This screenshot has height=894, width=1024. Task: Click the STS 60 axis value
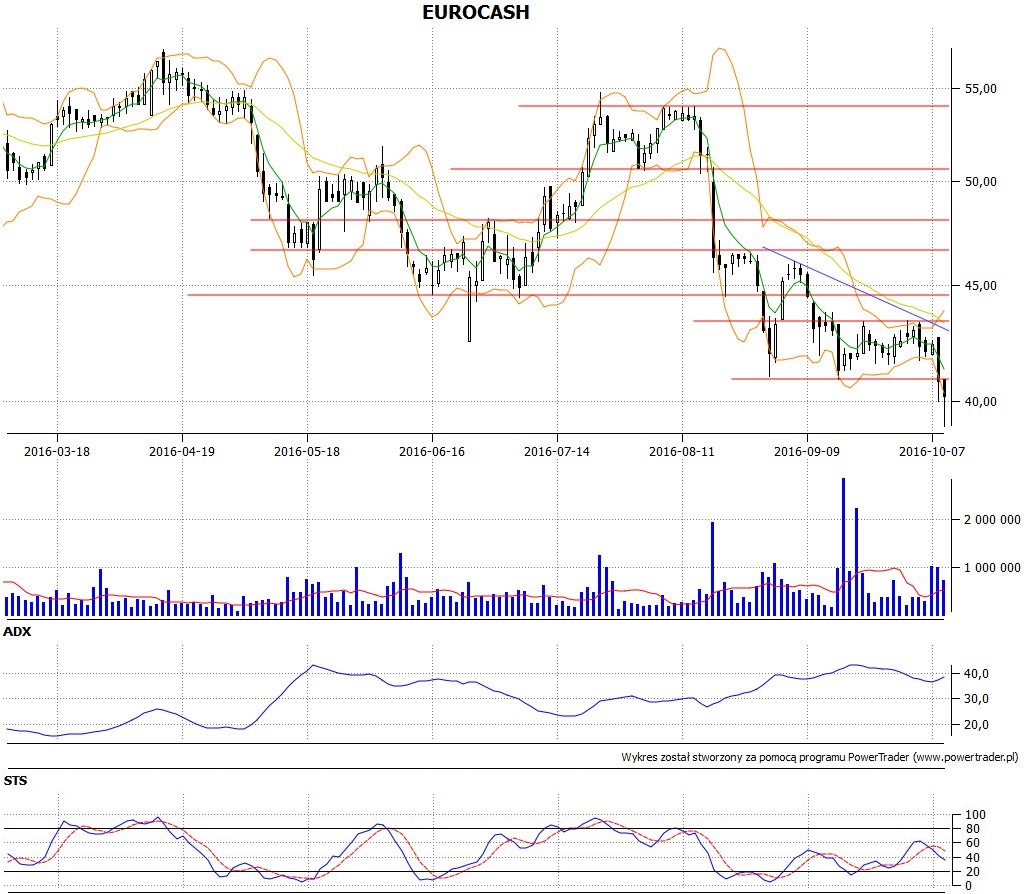pyautogui.click(x=972, y=843)
